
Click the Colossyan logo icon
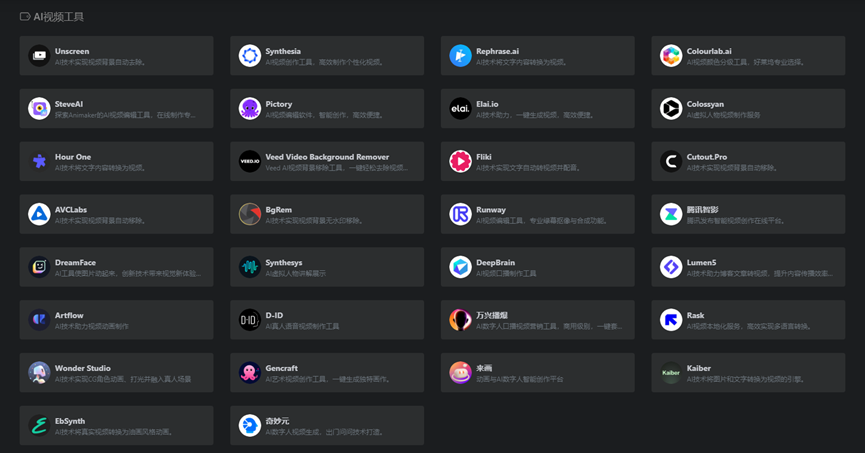(671, 109)
